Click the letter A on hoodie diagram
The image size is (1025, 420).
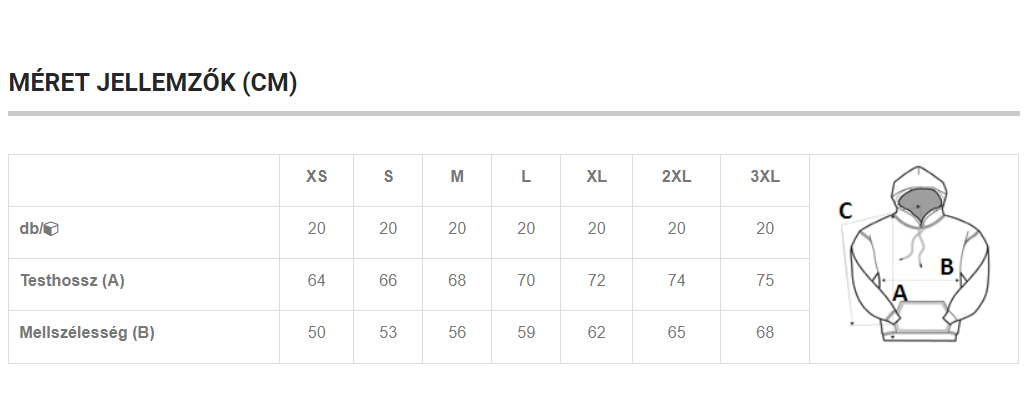click(x=900, y=293)
